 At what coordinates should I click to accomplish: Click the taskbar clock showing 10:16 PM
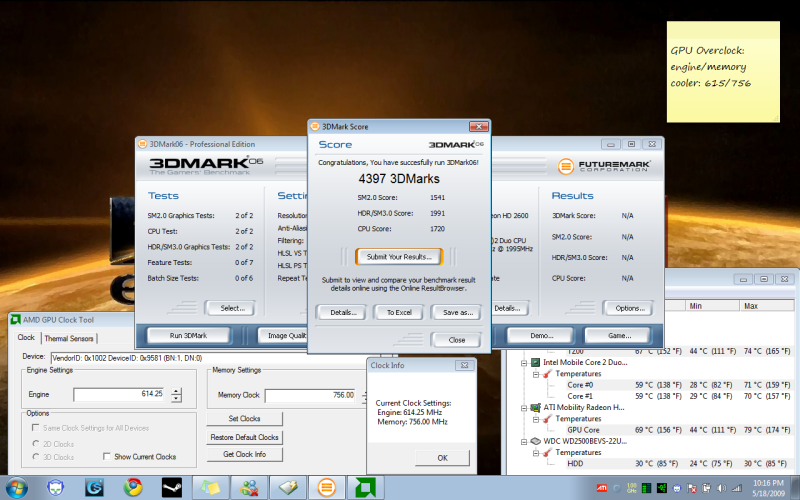(768, 488)
